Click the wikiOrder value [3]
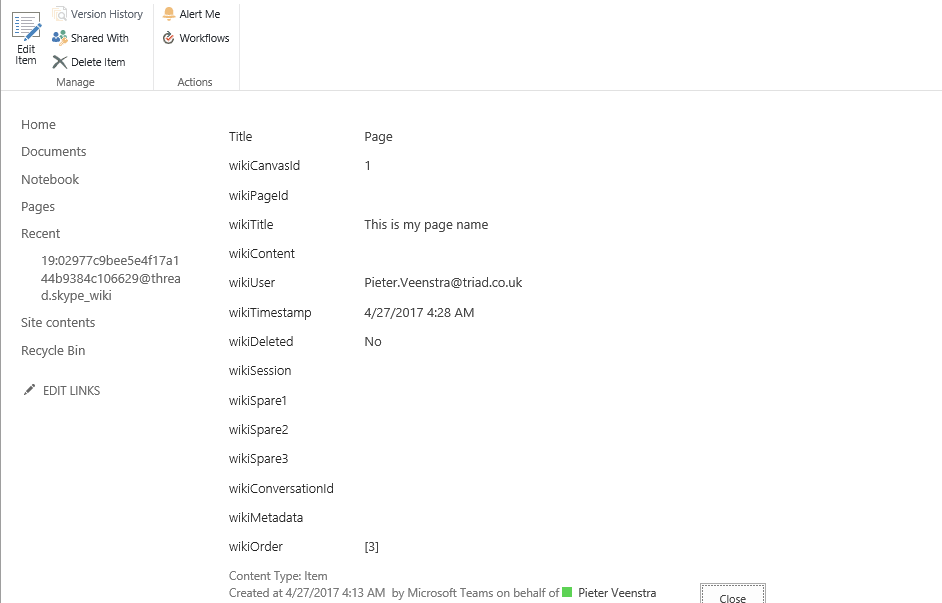Viewport: 942px width, 603px height. 371,547
